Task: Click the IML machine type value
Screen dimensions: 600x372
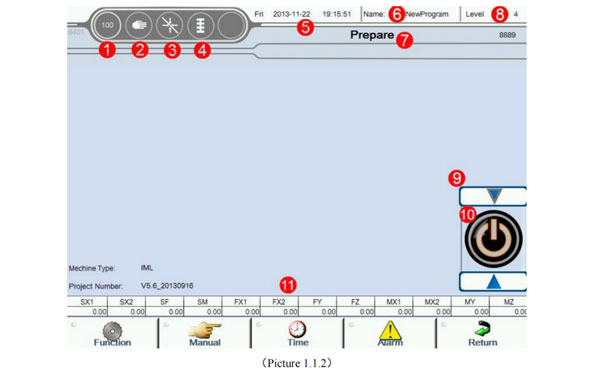Action: coord(147,268)
